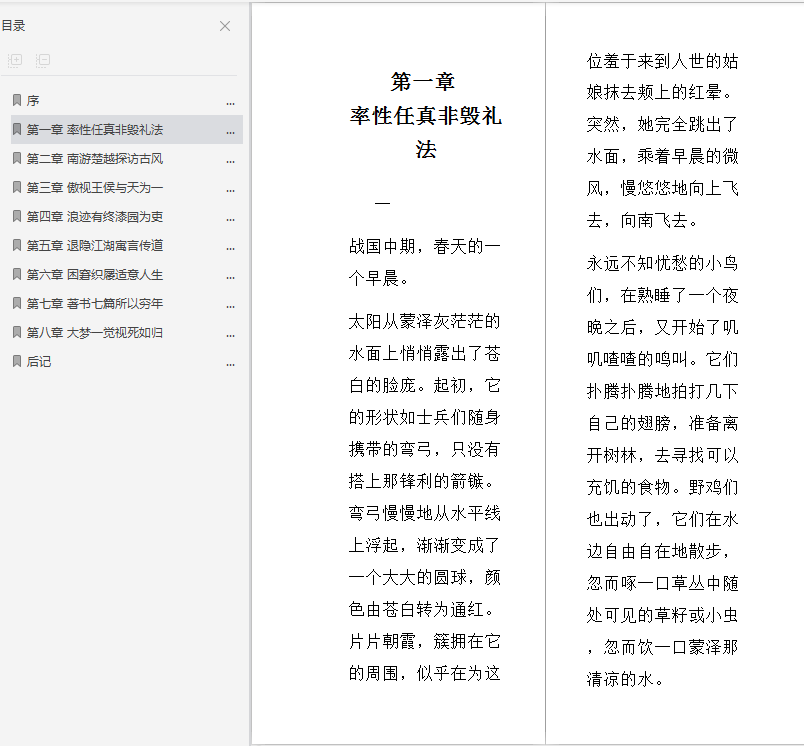804x746 pixels.
Task: Click the line 永远不知忧愁的小鸟
Action: click(662, 264)
